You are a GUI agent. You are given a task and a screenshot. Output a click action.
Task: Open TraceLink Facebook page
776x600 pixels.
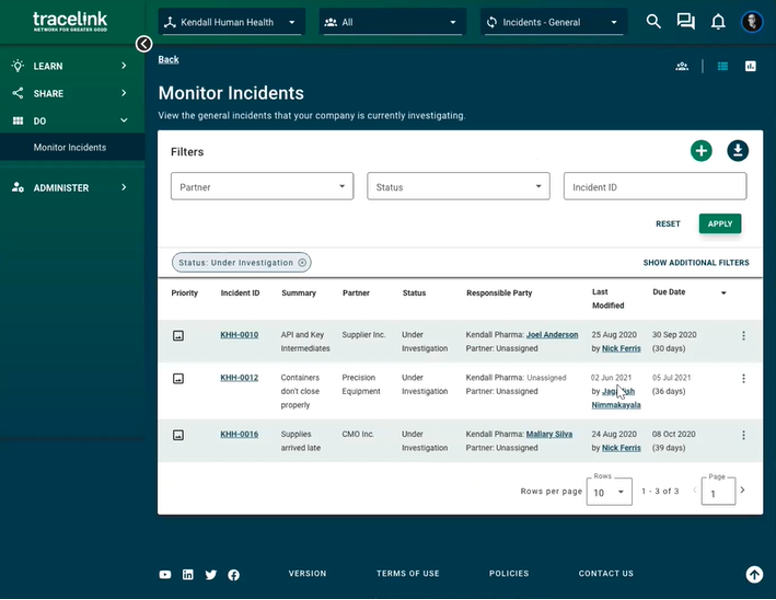(234, 575)
